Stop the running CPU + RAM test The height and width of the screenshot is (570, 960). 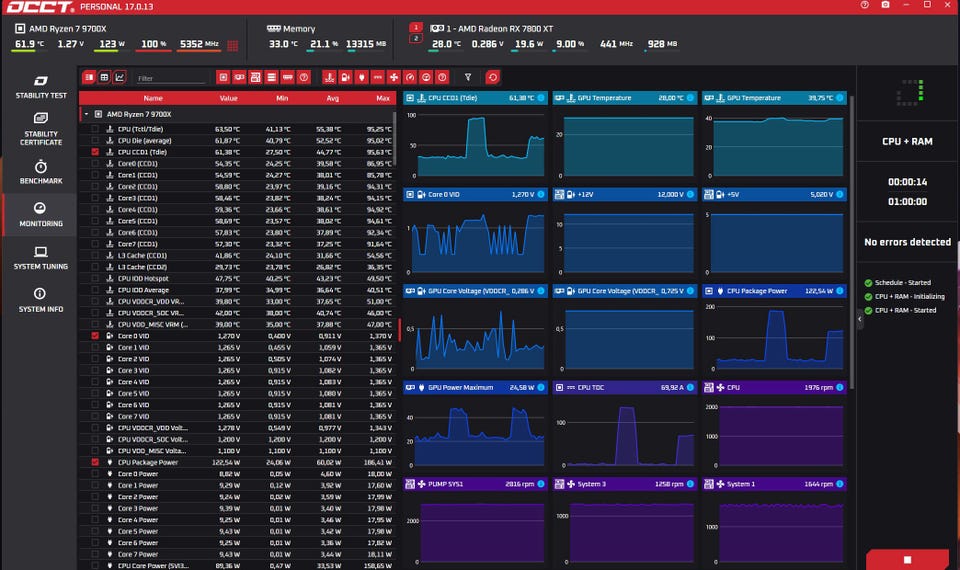point(907,560)
